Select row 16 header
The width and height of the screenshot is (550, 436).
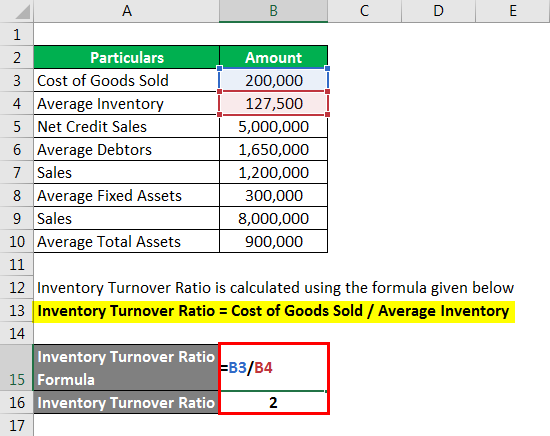(x=16, y=402)
